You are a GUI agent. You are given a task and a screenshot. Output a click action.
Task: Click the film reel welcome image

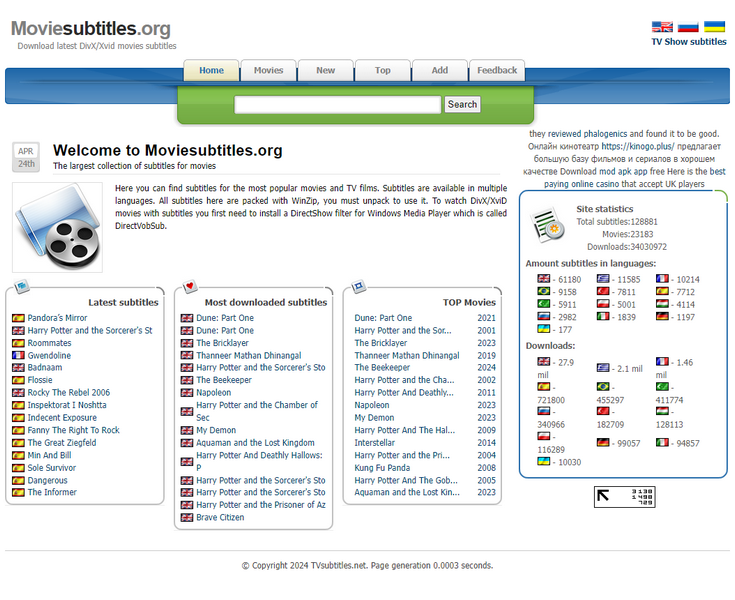(x=57, y=227)
